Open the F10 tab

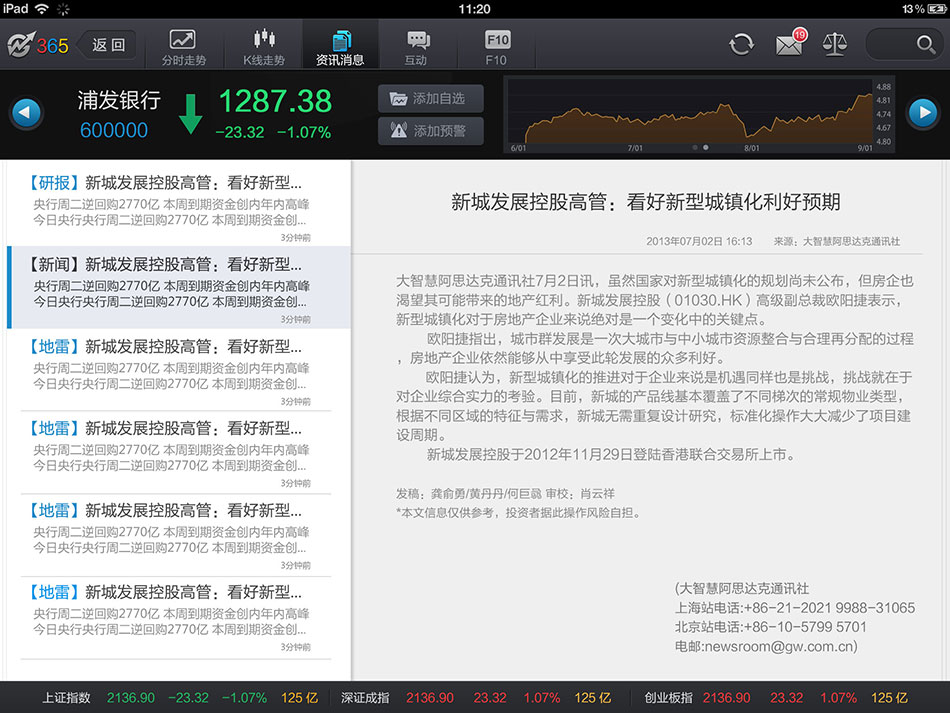(x=496, y=46)
